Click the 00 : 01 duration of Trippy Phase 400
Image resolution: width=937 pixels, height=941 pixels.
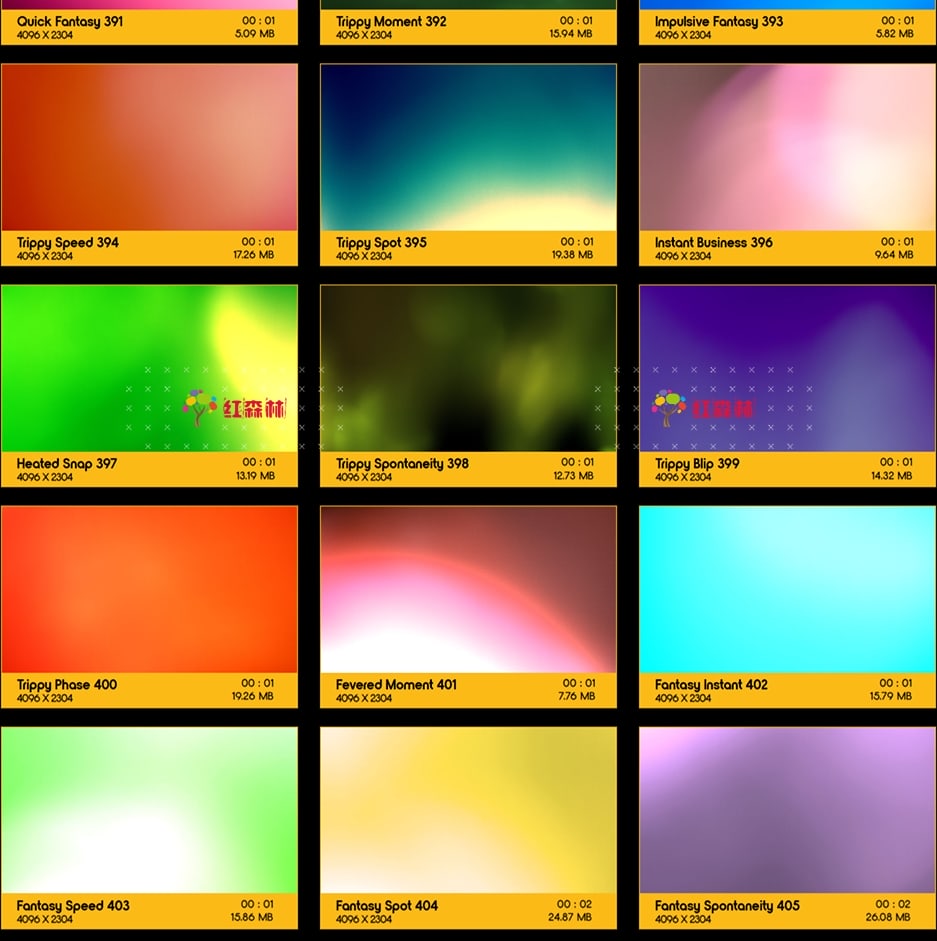pyautogui.click(x=258, y=683)
